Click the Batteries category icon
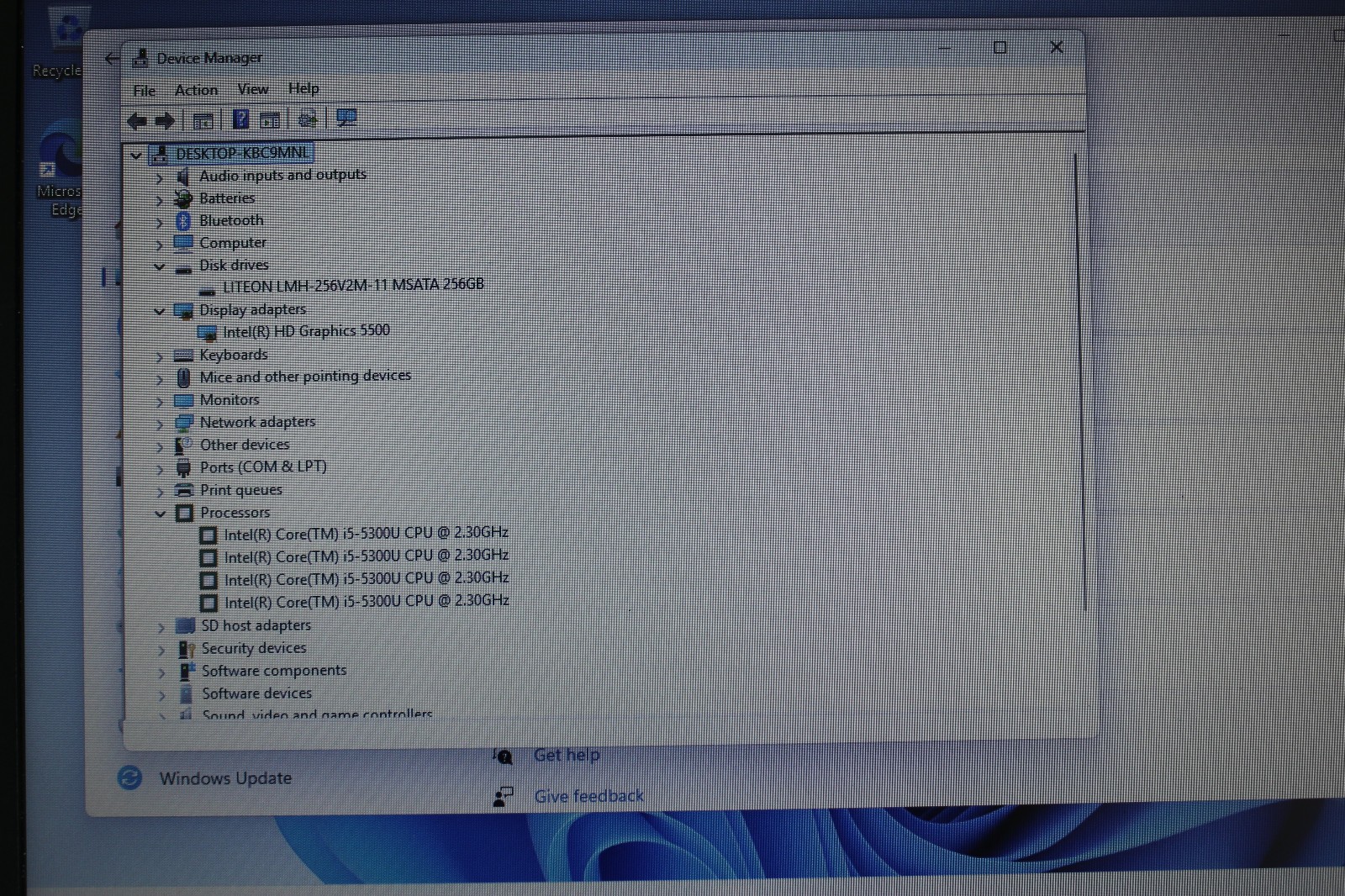 (x=183, y=199)
